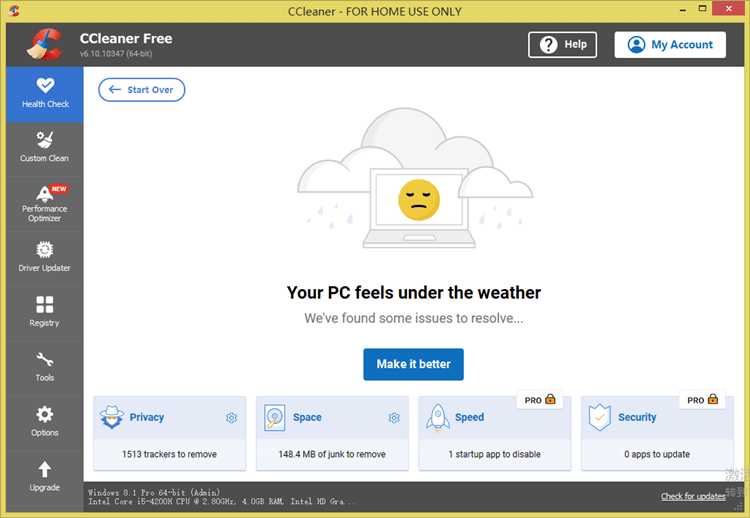Open the Options settings page
Viewport: 750px width, 518px height.
(x=45, y=423)
